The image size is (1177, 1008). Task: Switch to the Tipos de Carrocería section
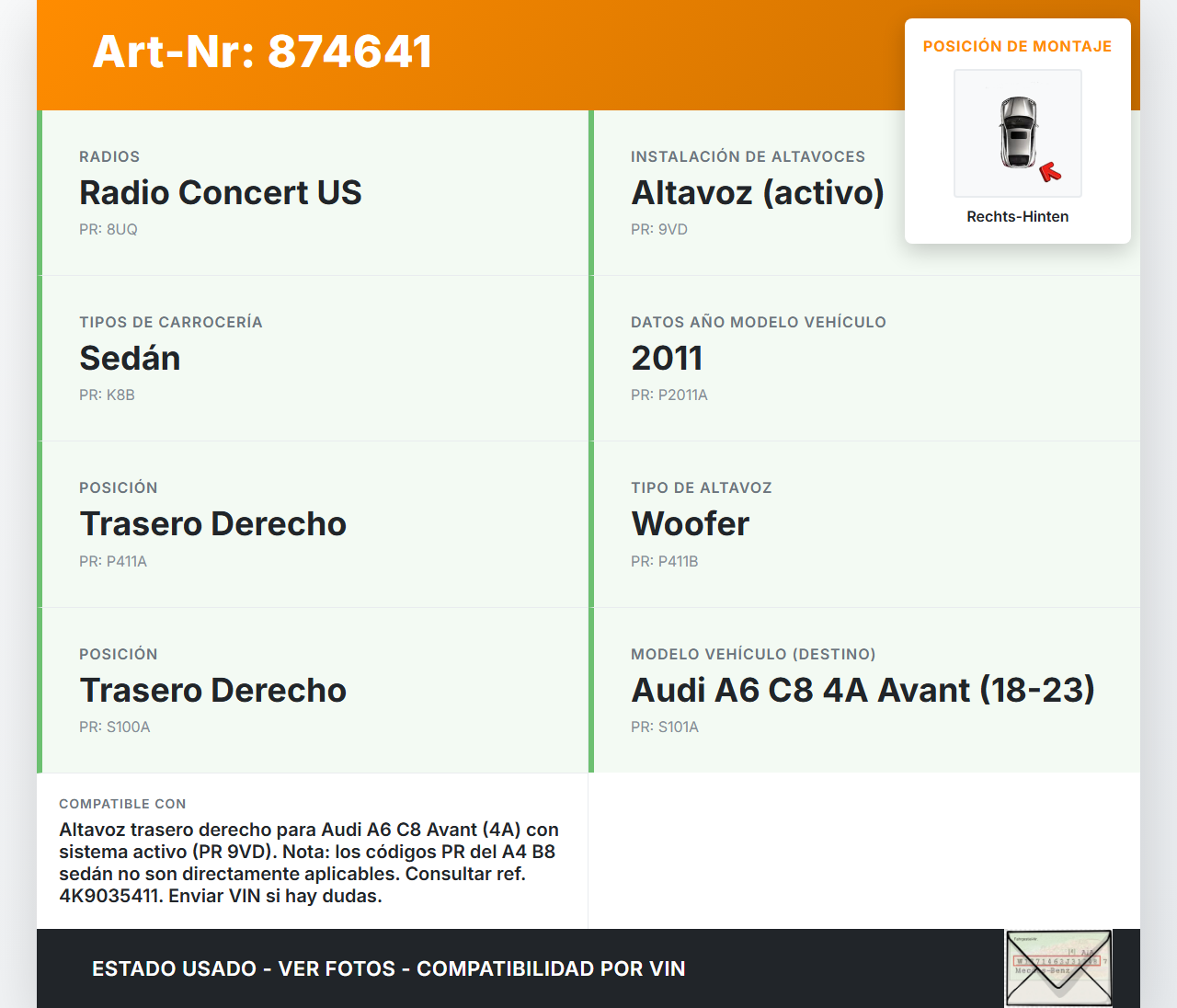pos(170,322)
